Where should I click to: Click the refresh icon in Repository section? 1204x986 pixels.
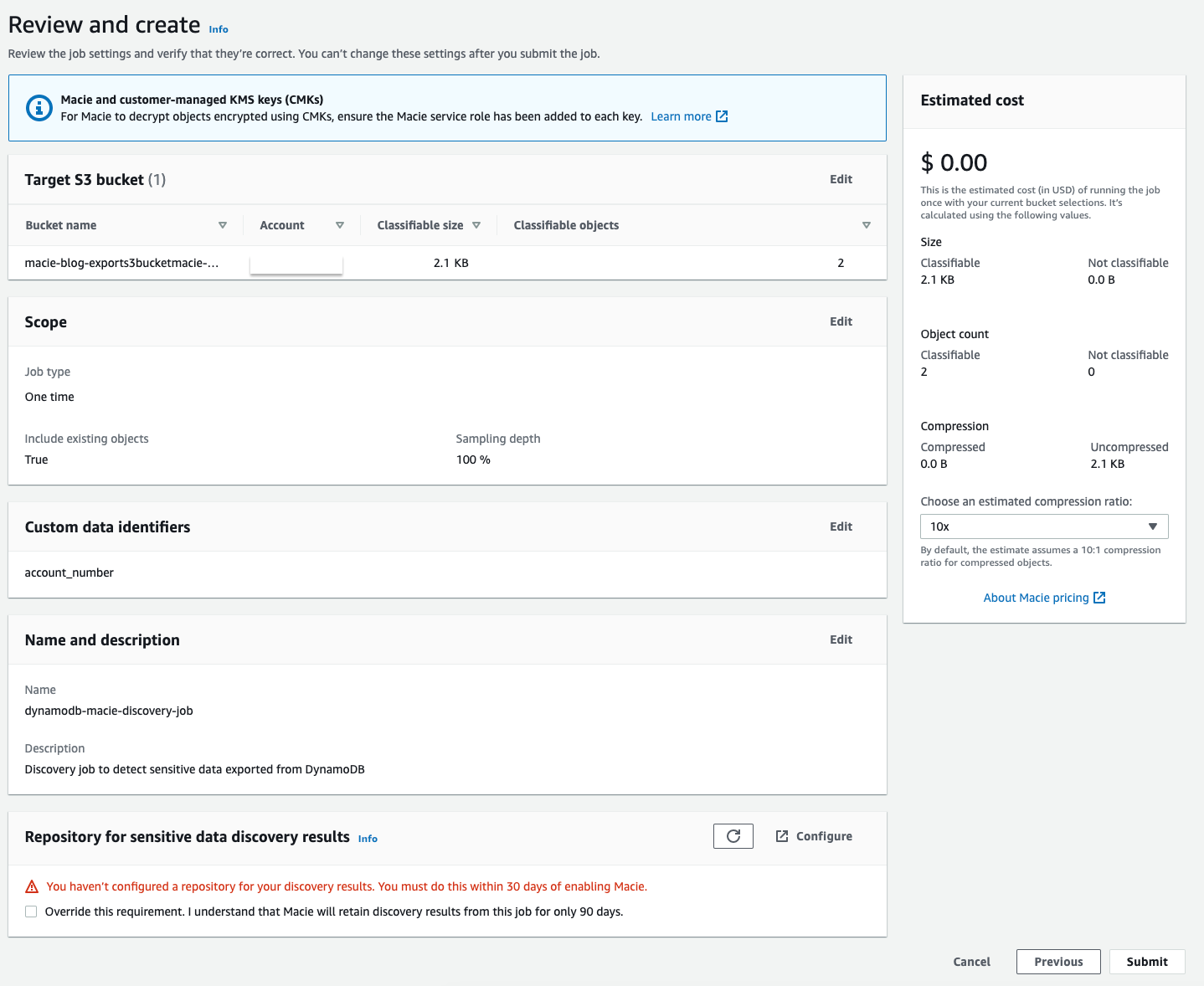733,835
